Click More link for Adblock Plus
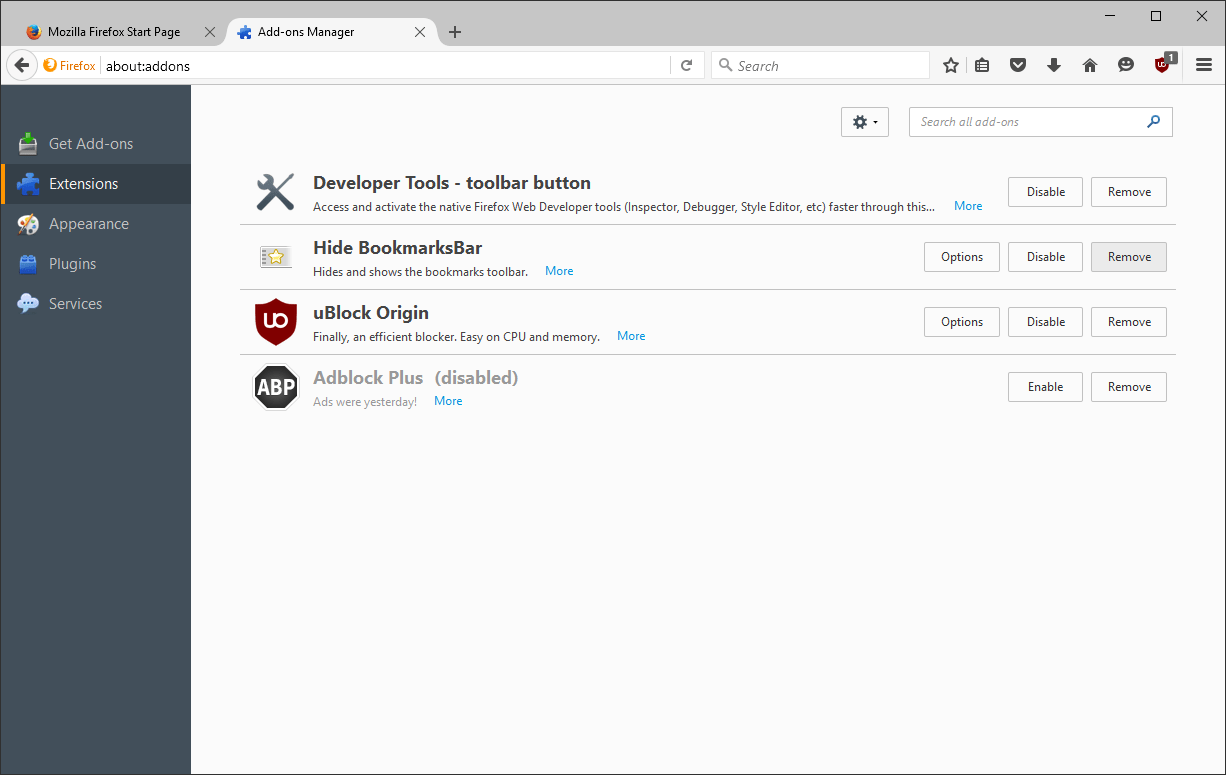This screenshot has height=775, width=1226. tap(448, 401)
